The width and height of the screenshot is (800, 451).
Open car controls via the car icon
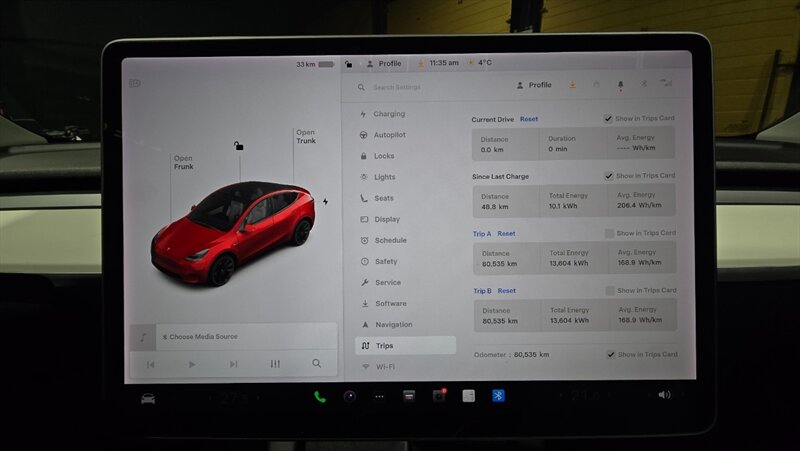click(x=148, y=398)
